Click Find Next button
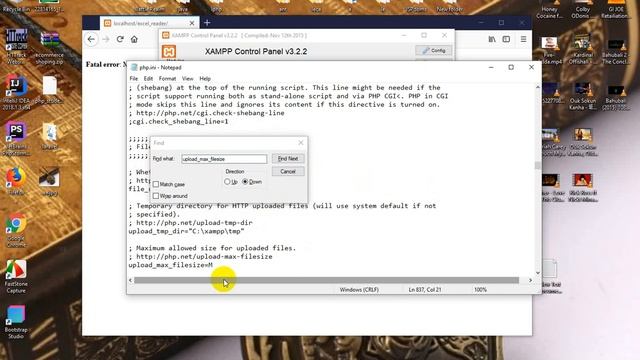The image size is (640, 360). click(288, 158)
